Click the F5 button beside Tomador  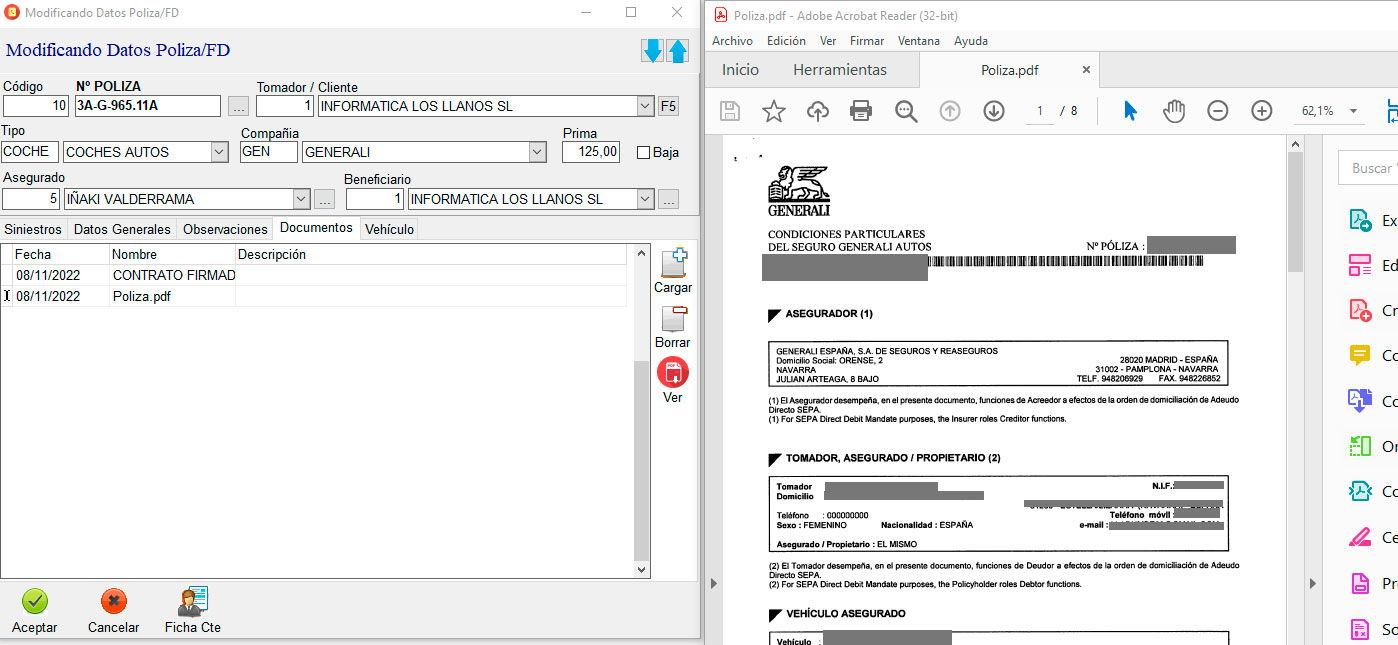(x=668, y=106)
